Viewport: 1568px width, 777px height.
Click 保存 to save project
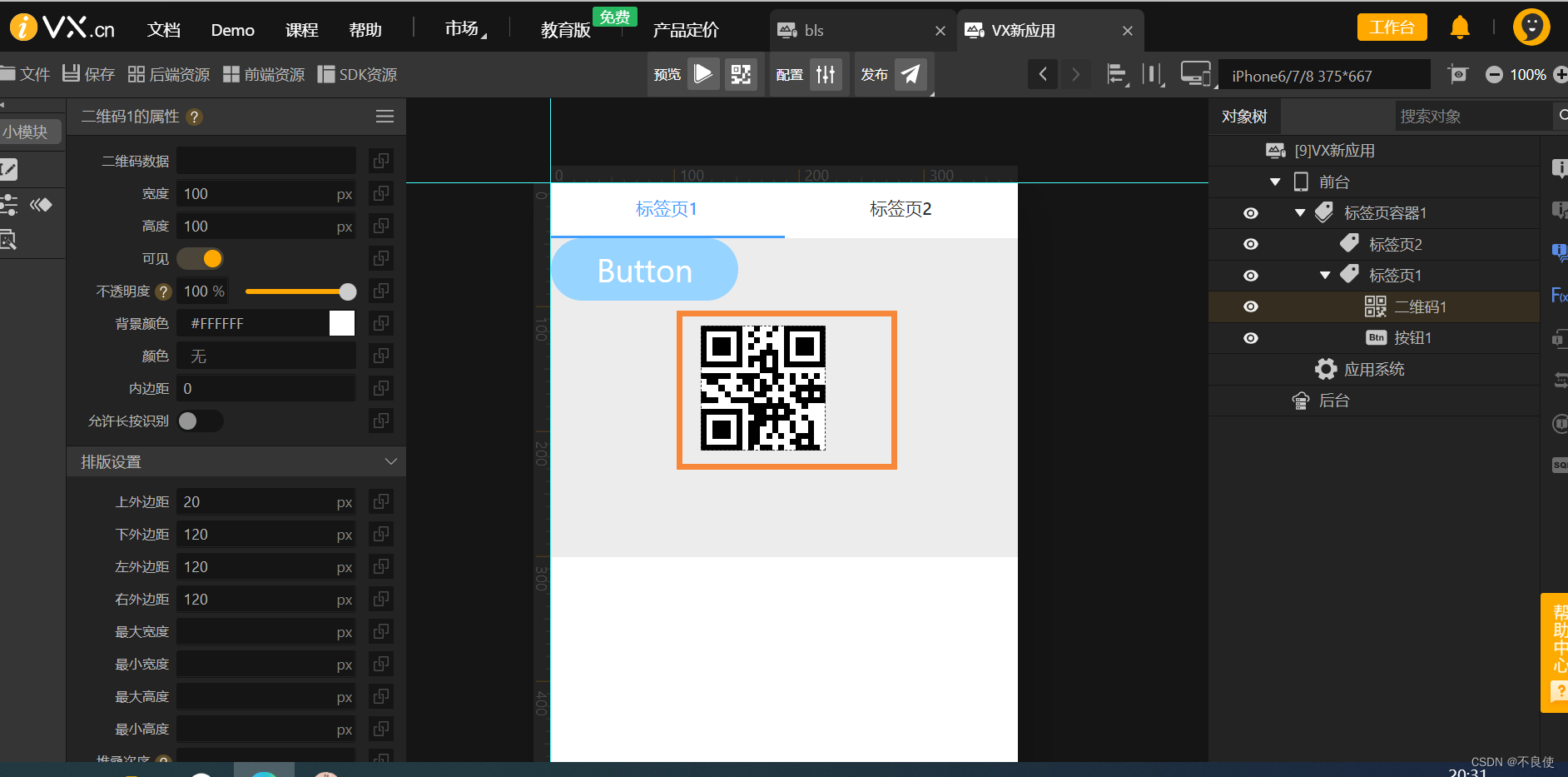point(89,74)
